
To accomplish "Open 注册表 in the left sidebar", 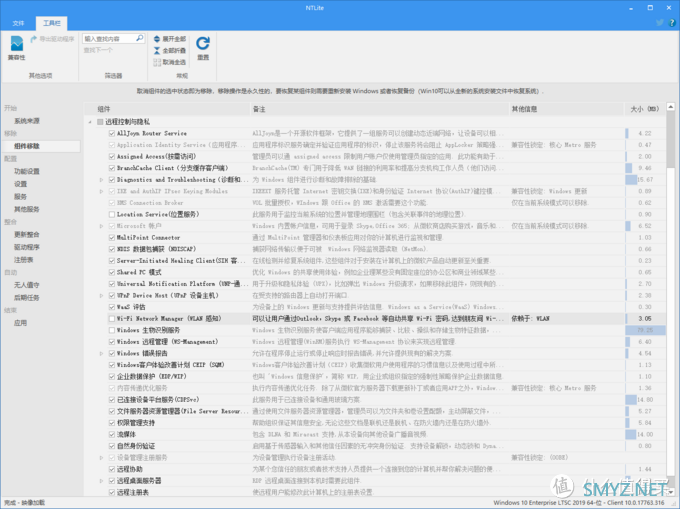I will coord(23,260).
